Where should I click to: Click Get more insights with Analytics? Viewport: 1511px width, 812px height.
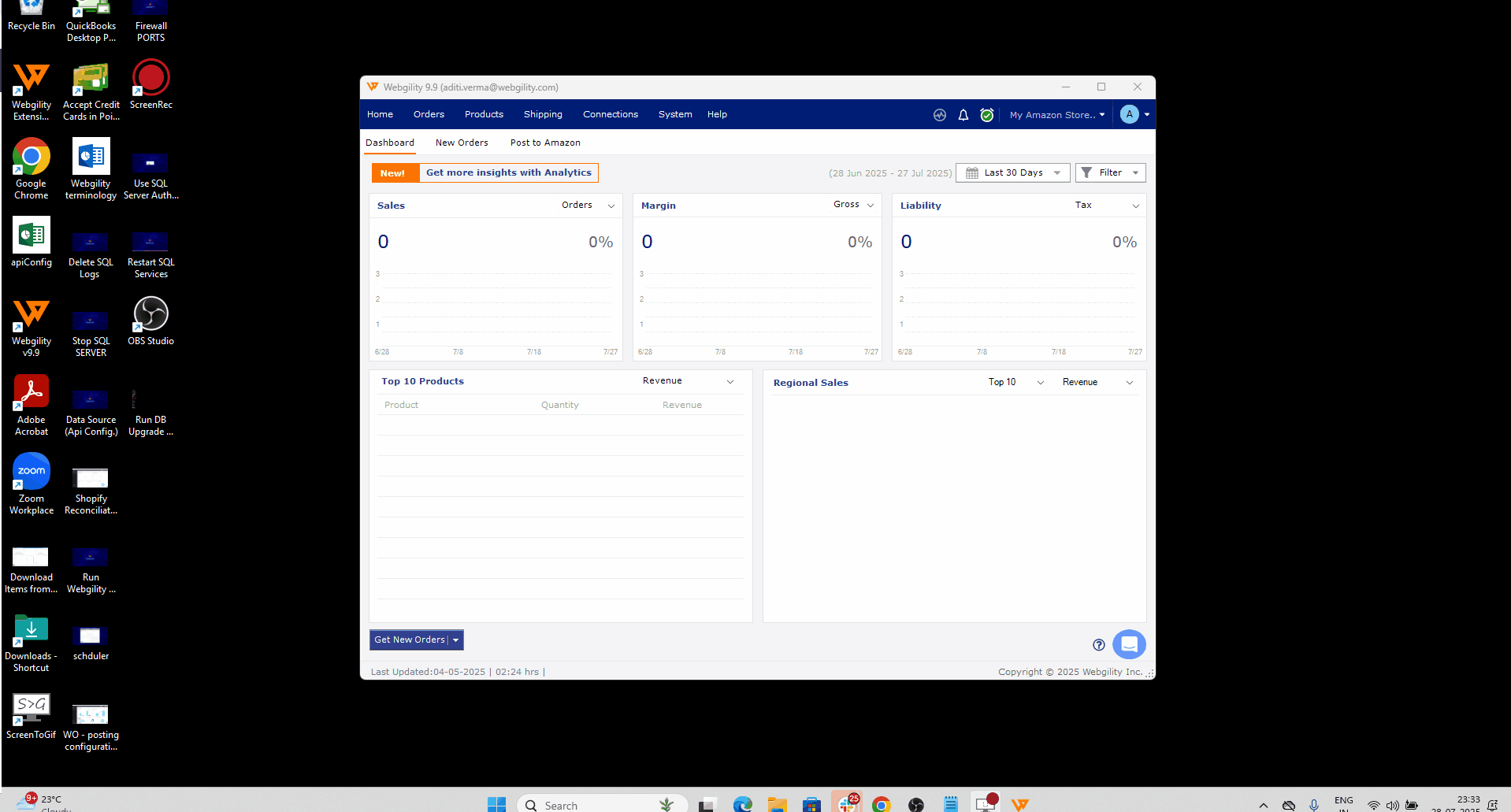(x=509, y=172)
